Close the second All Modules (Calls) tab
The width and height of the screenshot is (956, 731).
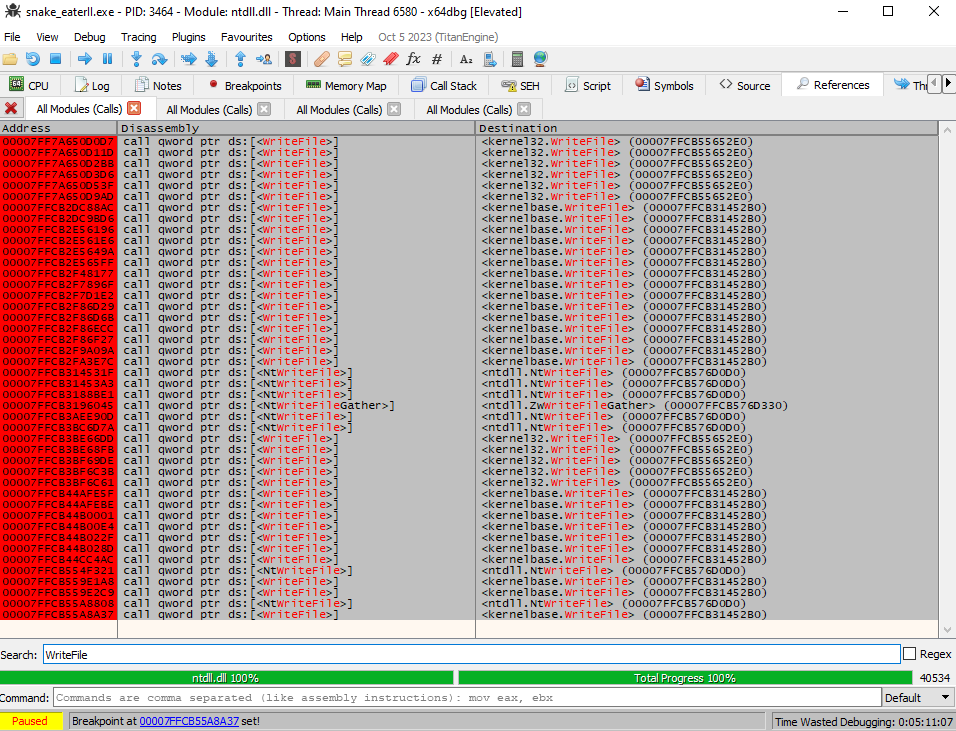264,109
